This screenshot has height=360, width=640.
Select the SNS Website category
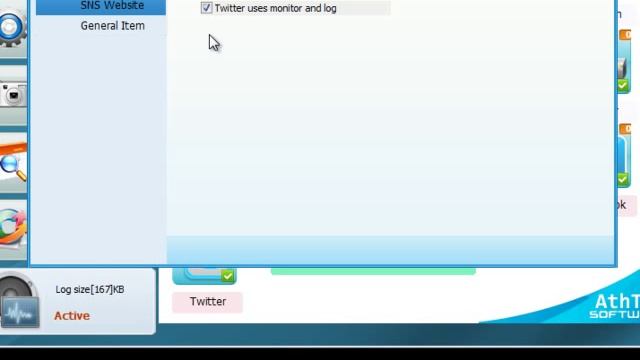[x=101, y=7]
